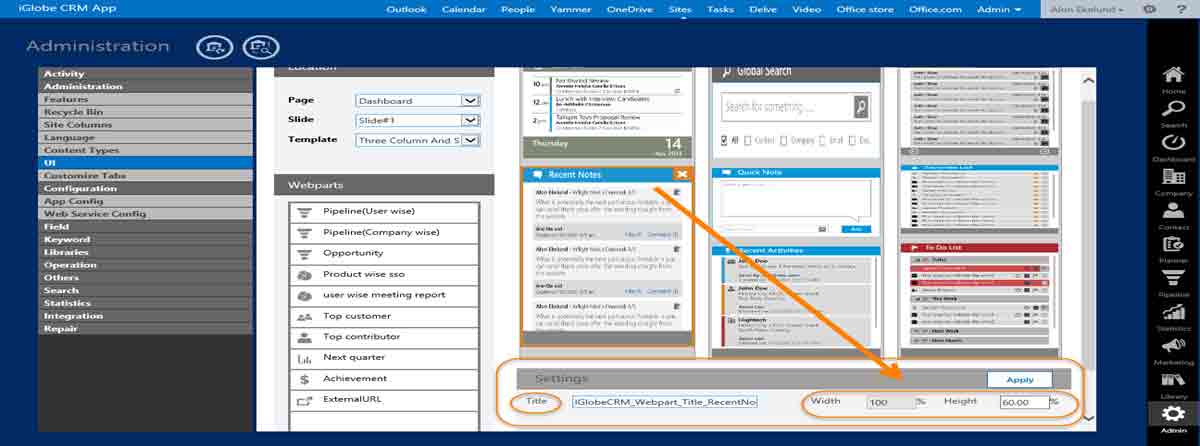
Task: Click the To Do List panel header
Action: tap(979, 247)
